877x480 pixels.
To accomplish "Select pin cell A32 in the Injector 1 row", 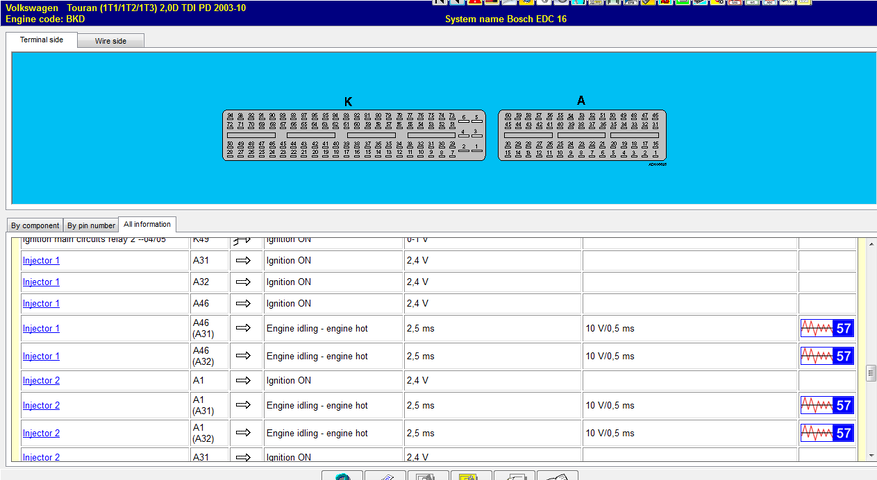I will pyautogui.click(x=210, y=282).
